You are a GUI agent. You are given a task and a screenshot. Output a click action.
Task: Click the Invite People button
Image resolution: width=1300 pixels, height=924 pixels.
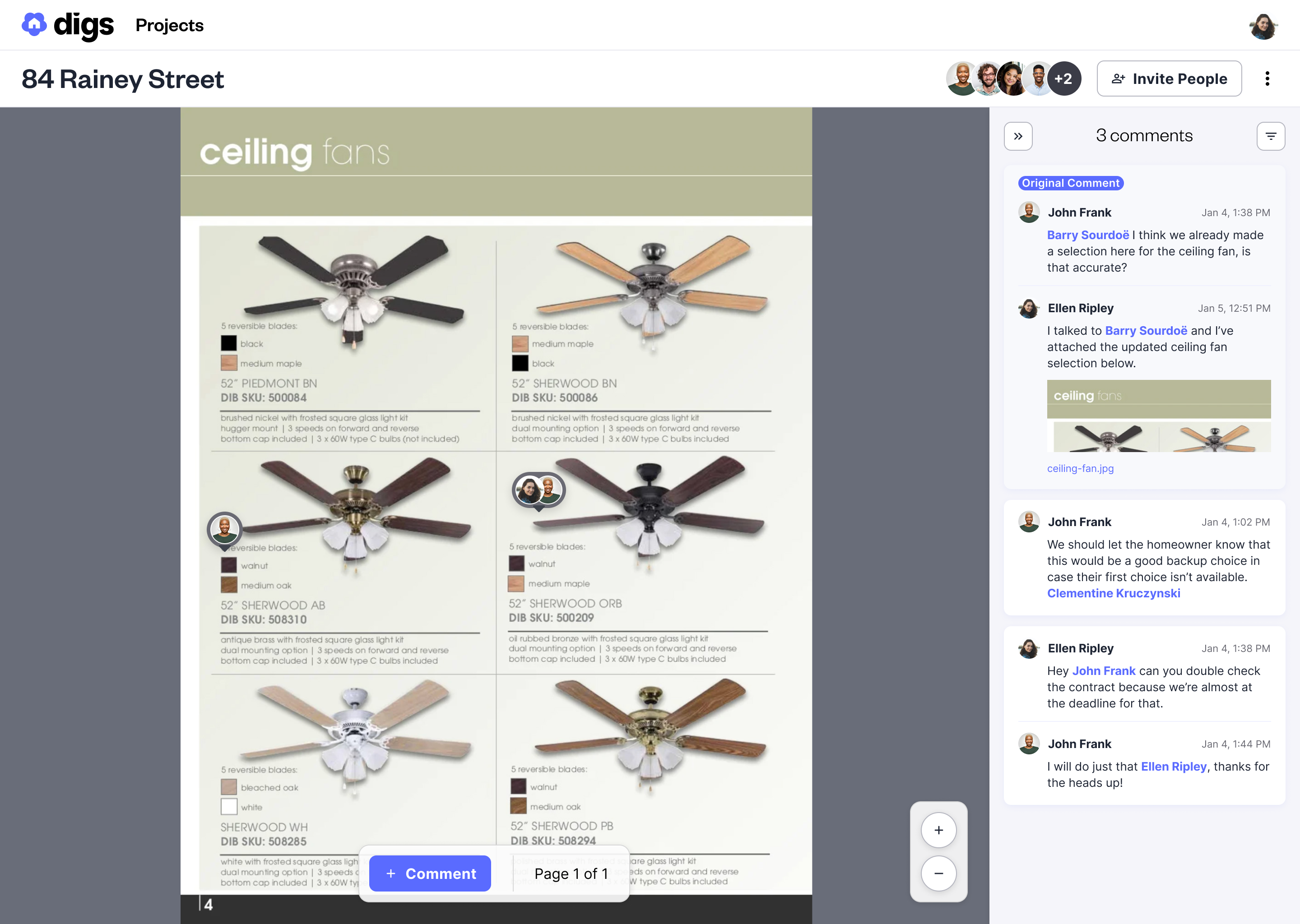[x=1169, y=79]
